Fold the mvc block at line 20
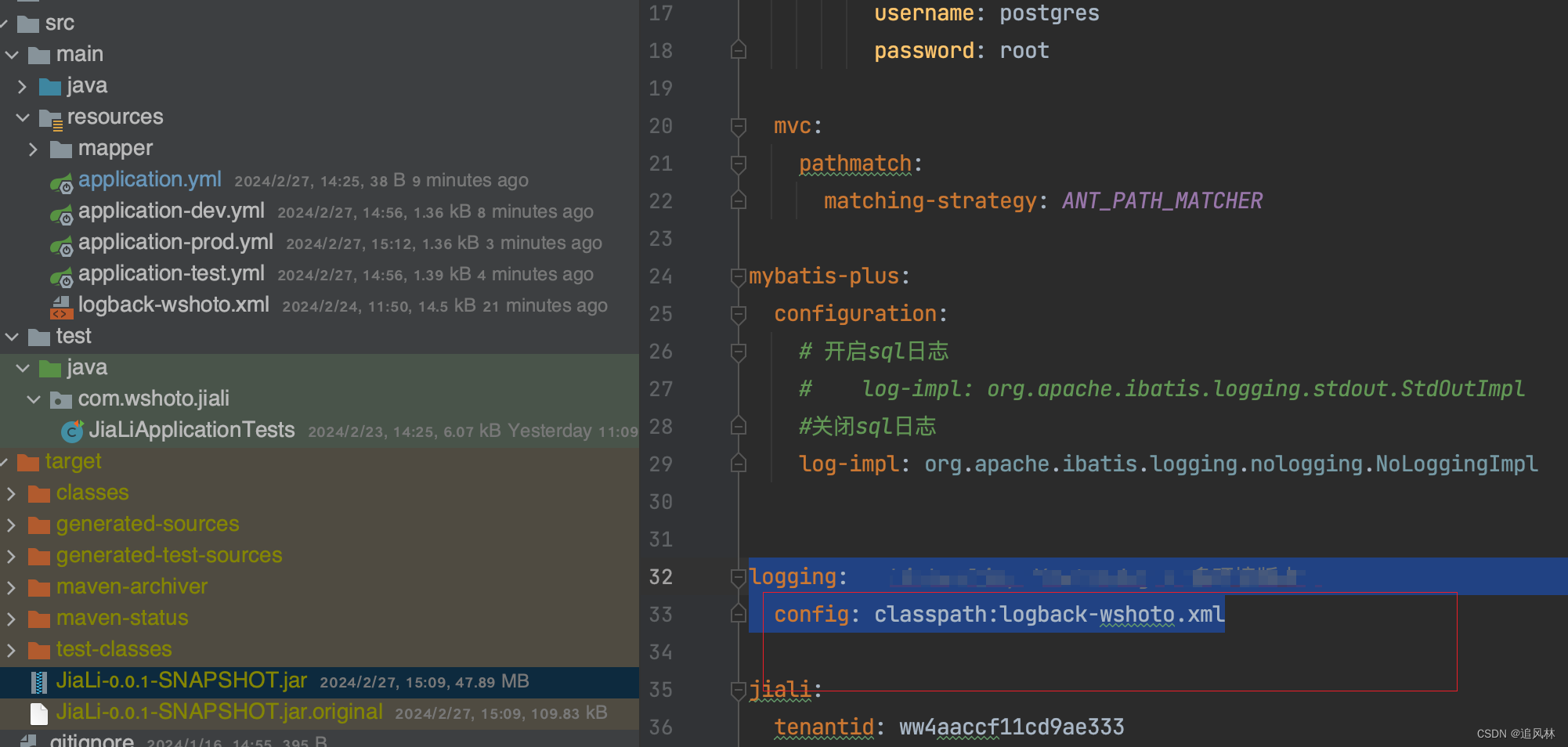This screenshot has height=747, width=1568. (x=738, y=126)
